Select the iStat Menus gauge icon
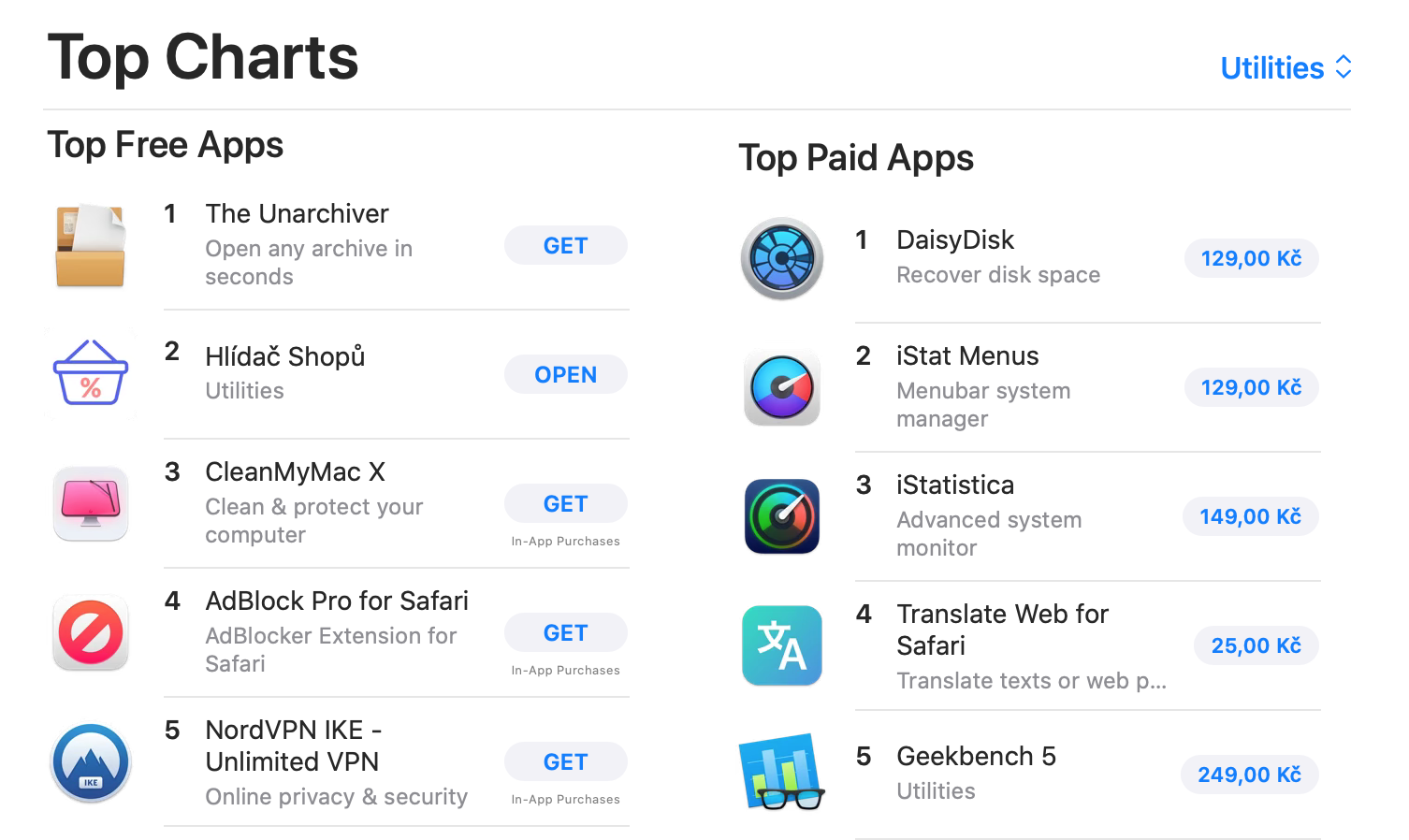Viewport: 1409px width, 840px height. click(781, 387)
